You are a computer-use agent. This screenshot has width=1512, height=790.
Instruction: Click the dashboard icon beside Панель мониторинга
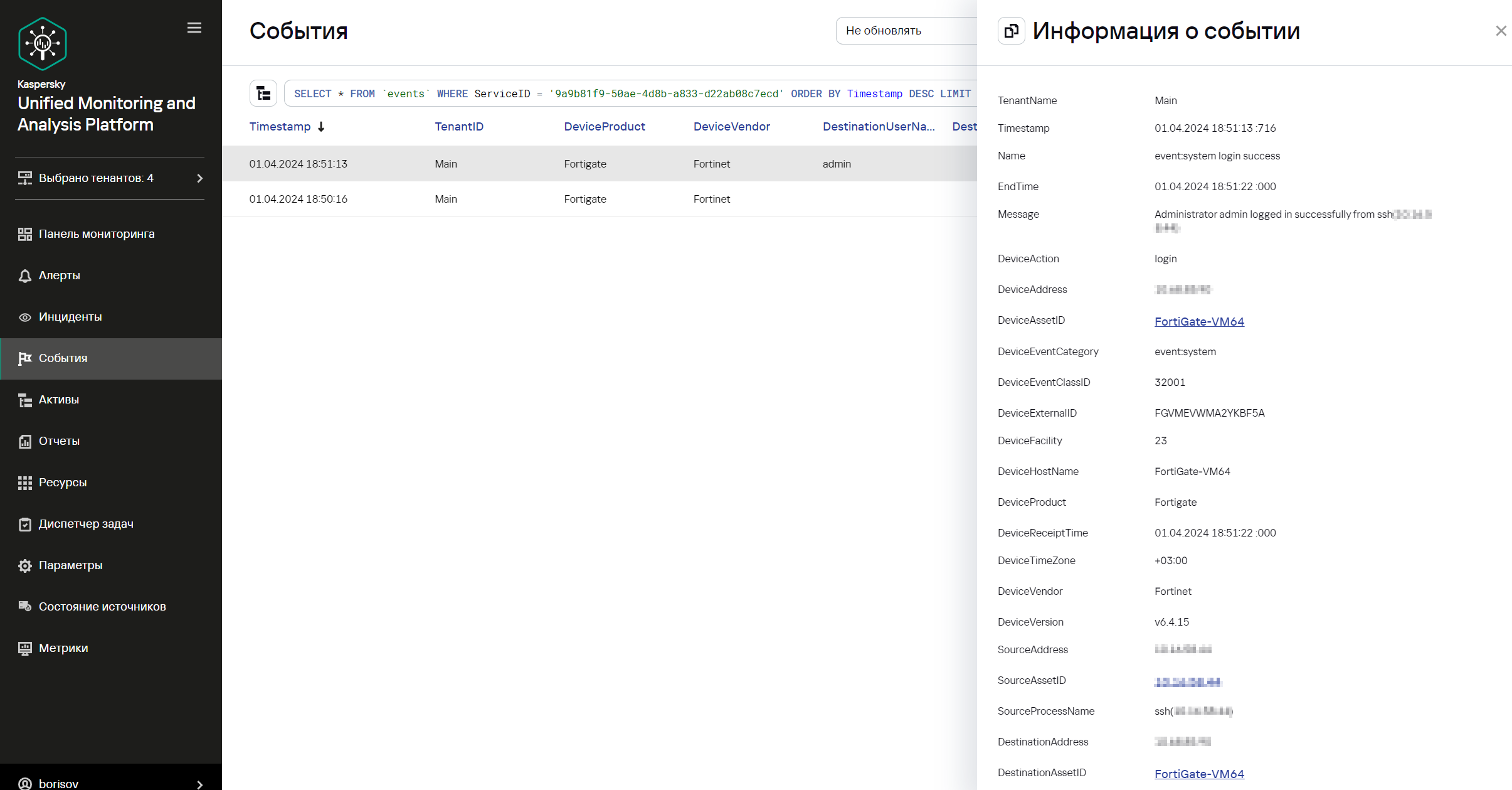coord(25,234)
